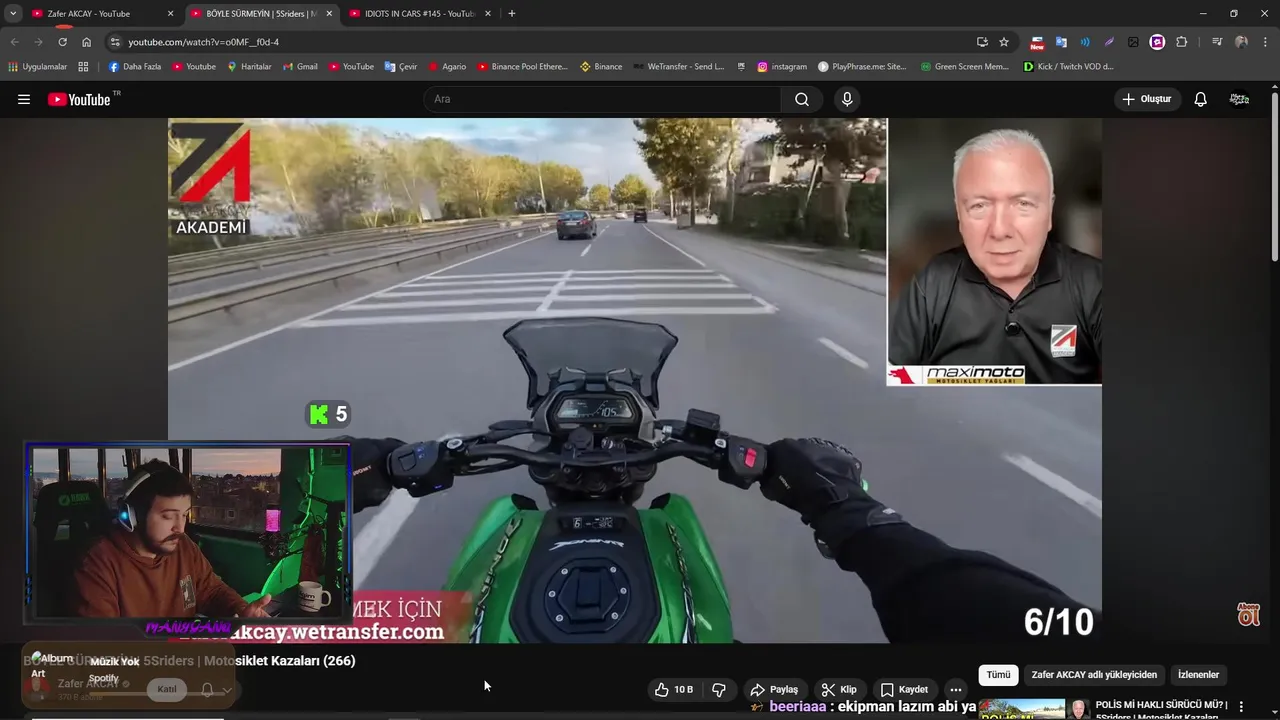Click the Paylaş share button
This screenshot has height=720, width=1280.
coord(774,689)
